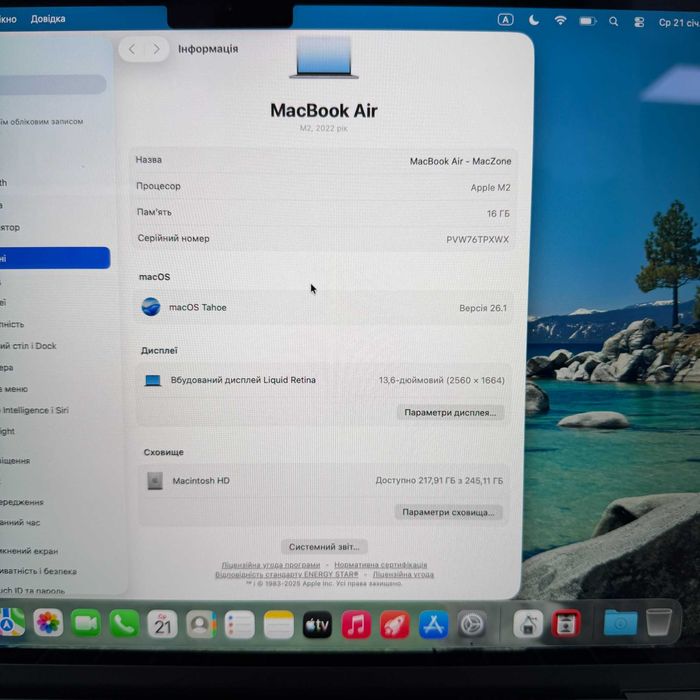Click the name 'MacBook Air - MacZone'
Screen dimensions: 700x700
point(460,161)
